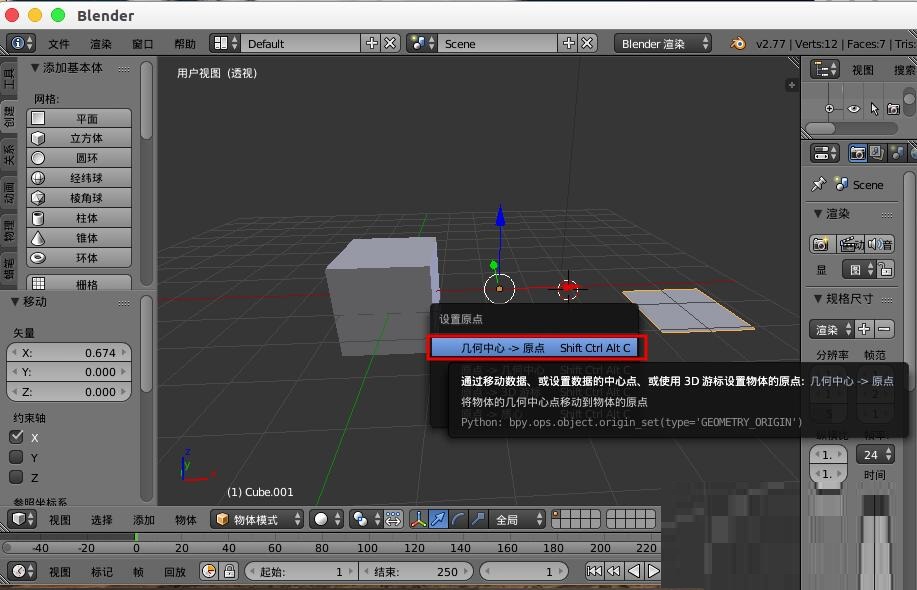Open the scene browser icon

tap(422, 43)
